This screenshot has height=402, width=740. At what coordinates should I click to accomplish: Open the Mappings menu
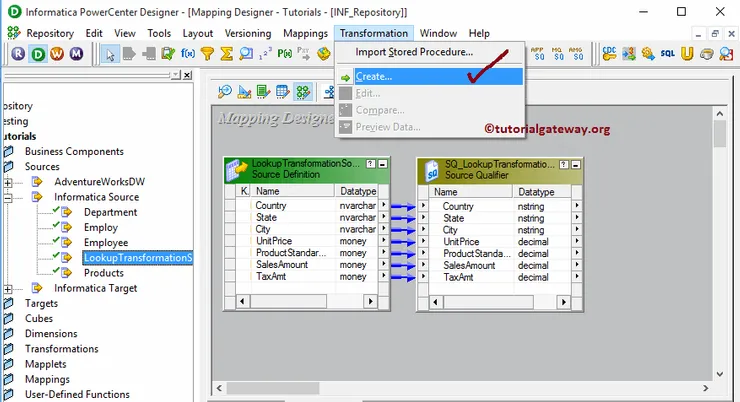coord(305,34)
